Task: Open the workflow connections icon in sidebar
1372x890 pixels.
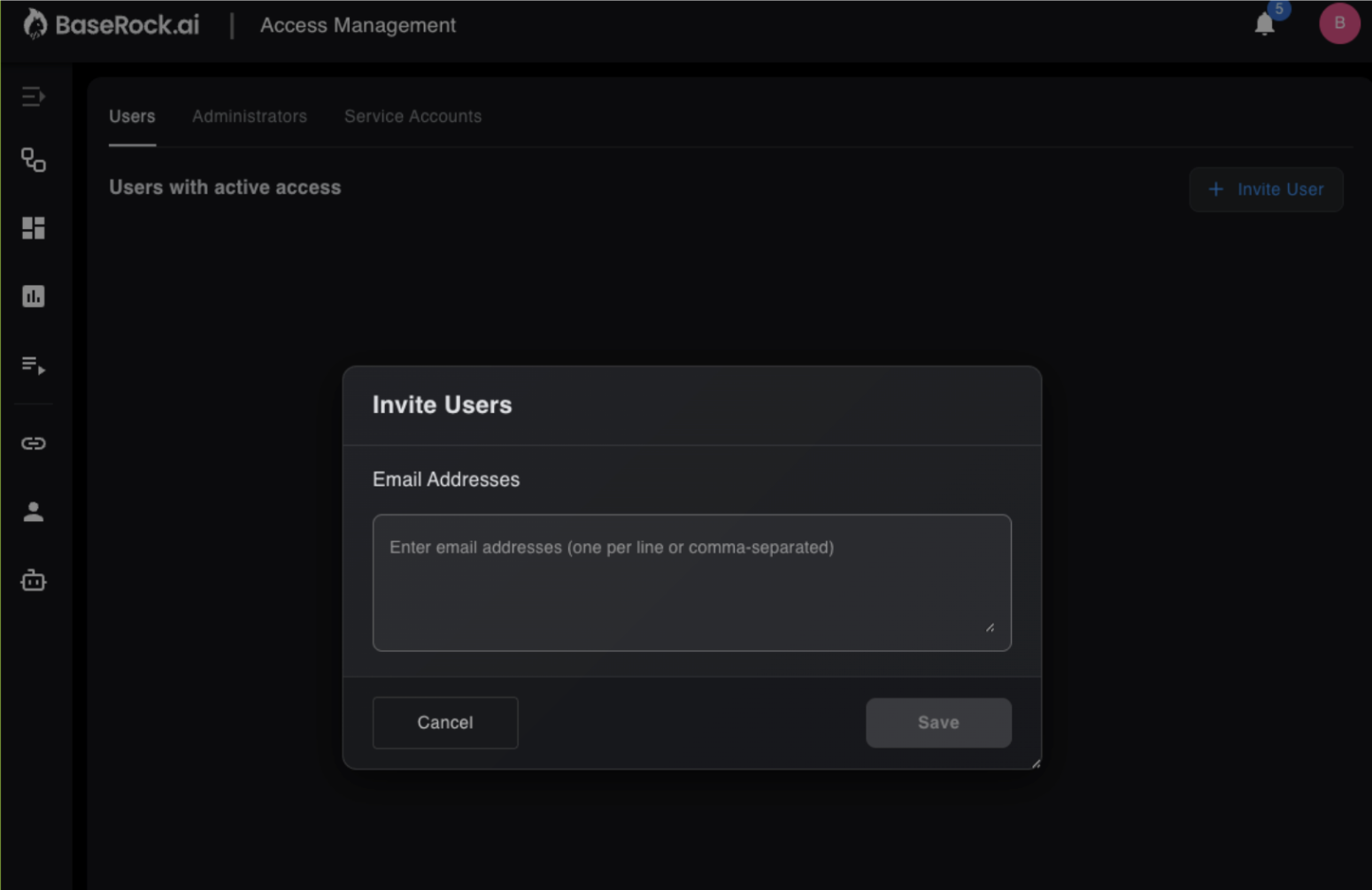Action: (x=33, y=160)
